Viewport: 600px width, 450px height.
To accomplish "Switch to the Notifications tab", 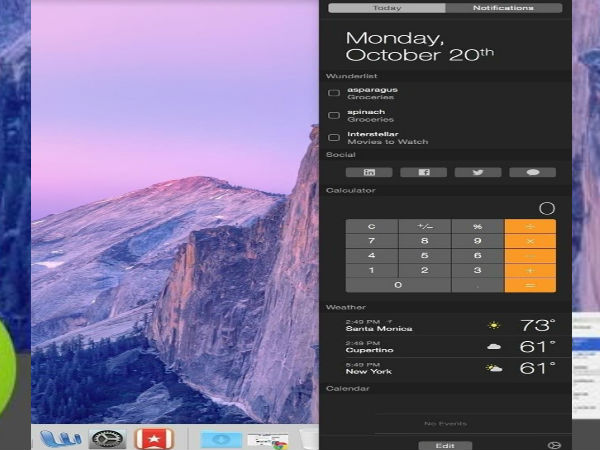I will click(x=503, y=8).
